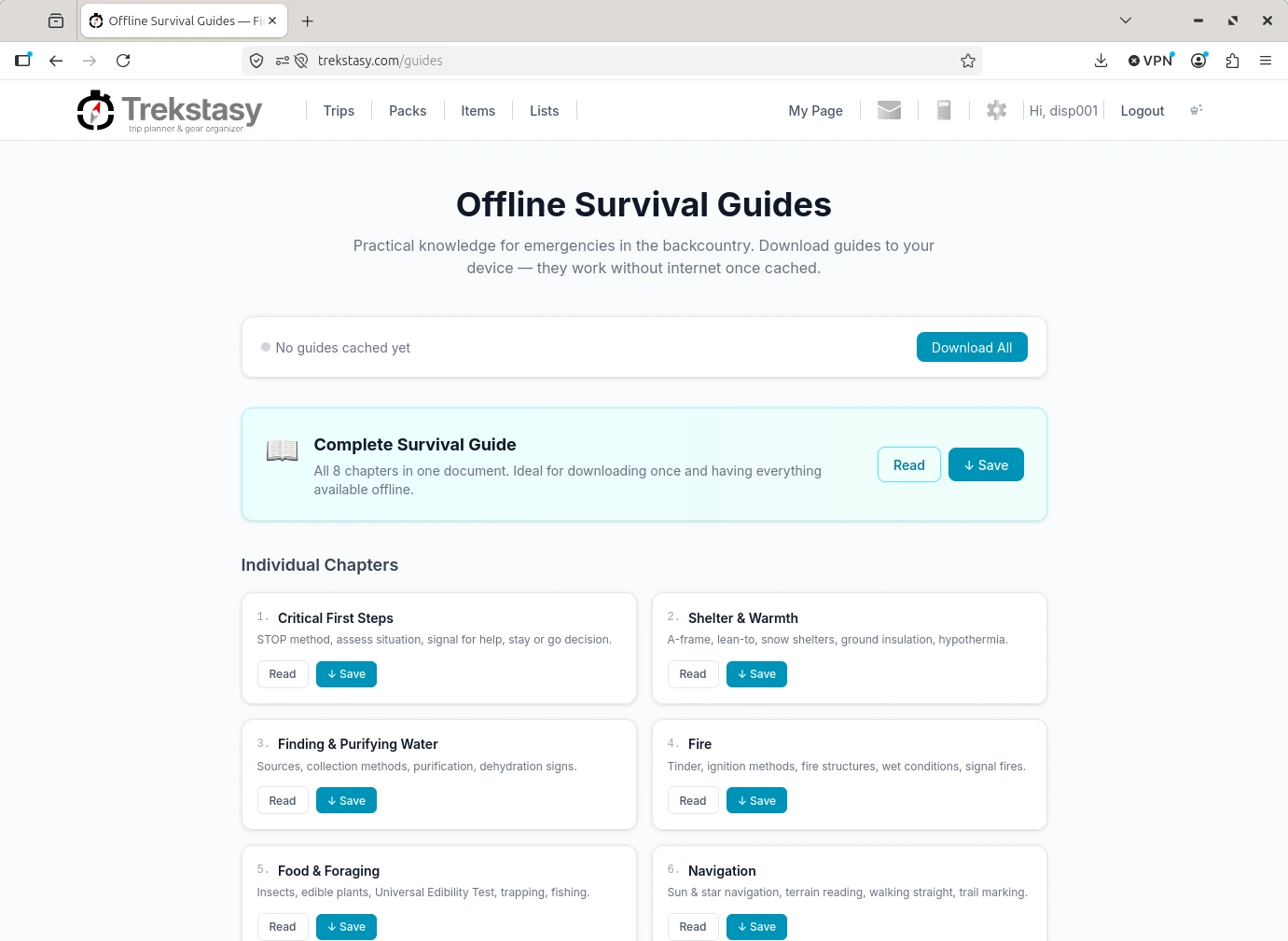Click the 'Individual Chapters' heading

coord(319,565)
